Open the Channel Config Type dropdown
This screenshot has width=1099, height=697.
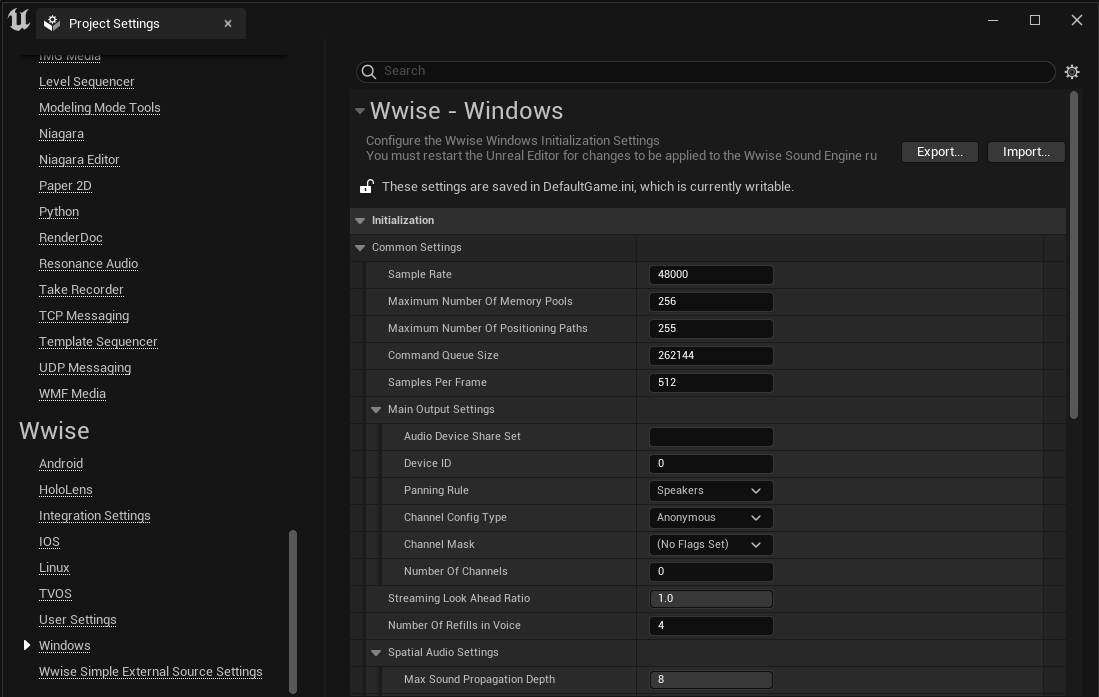(710, 518)
